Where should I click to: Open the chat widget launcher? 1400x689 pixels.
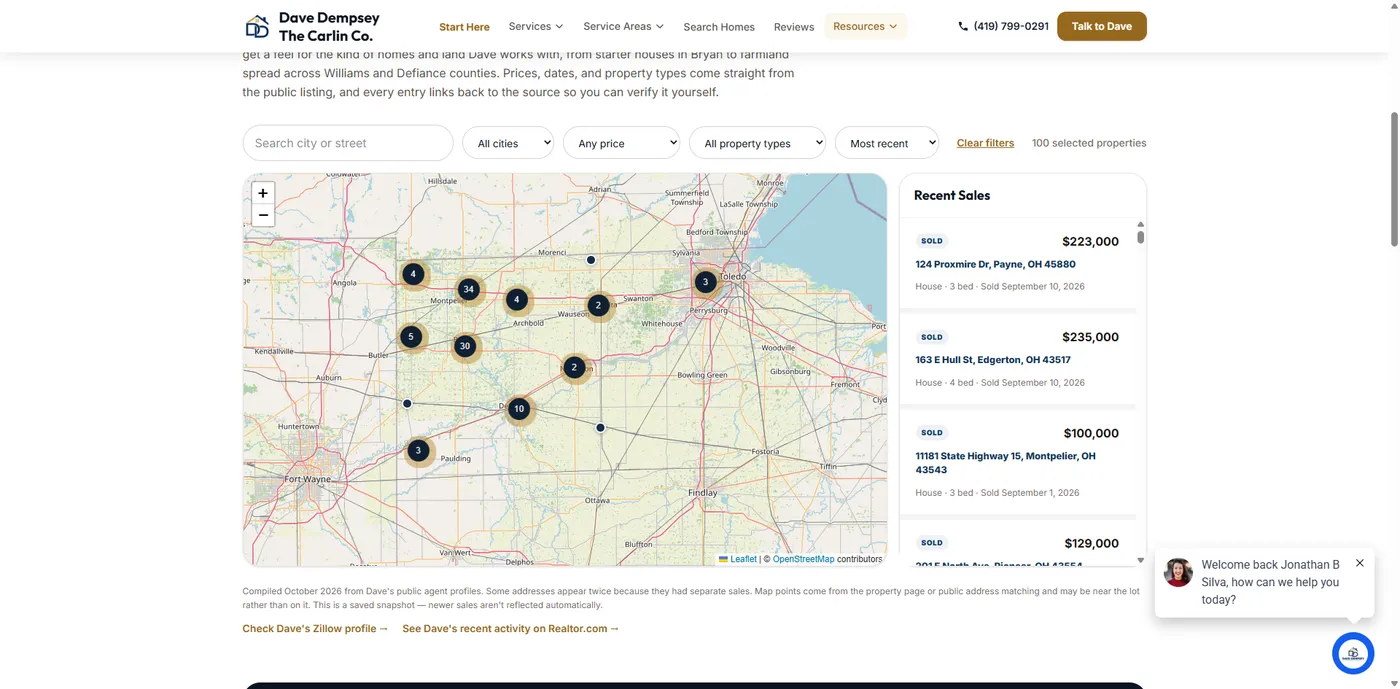pyautogui.click(x=1353, y=654)
